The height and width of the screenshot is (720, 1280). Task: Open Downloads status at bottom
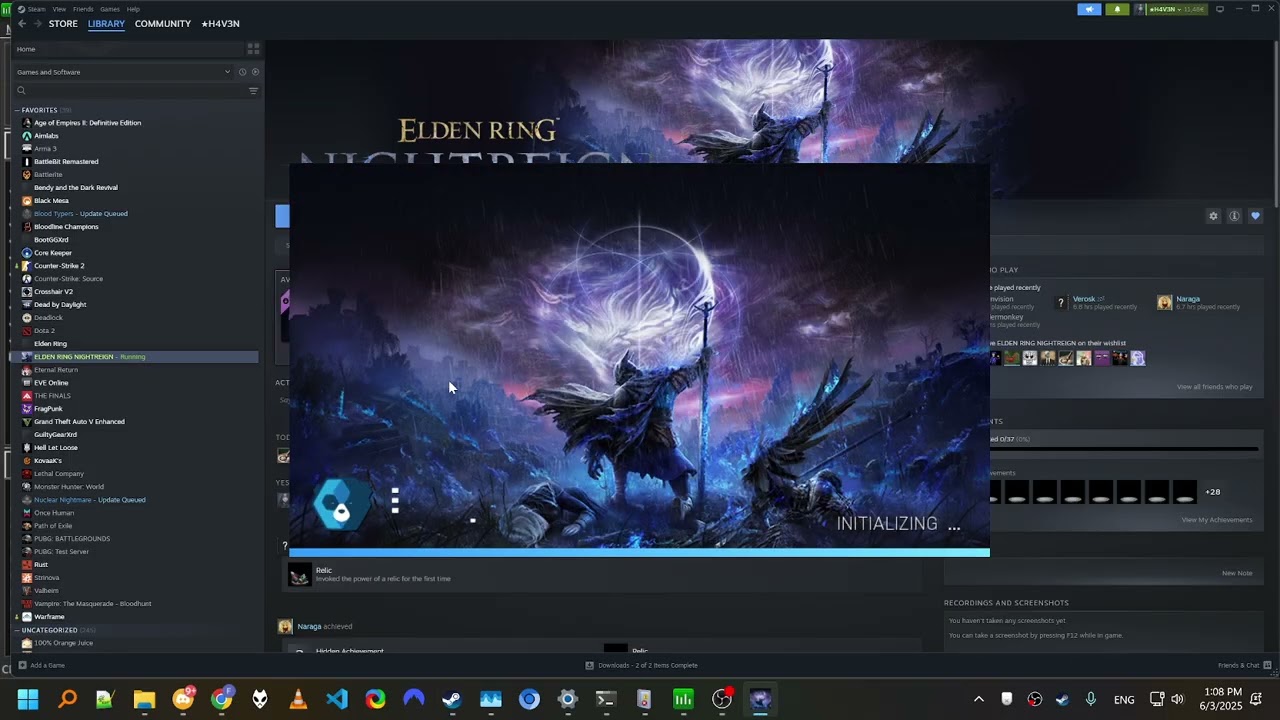click(642, 665)
